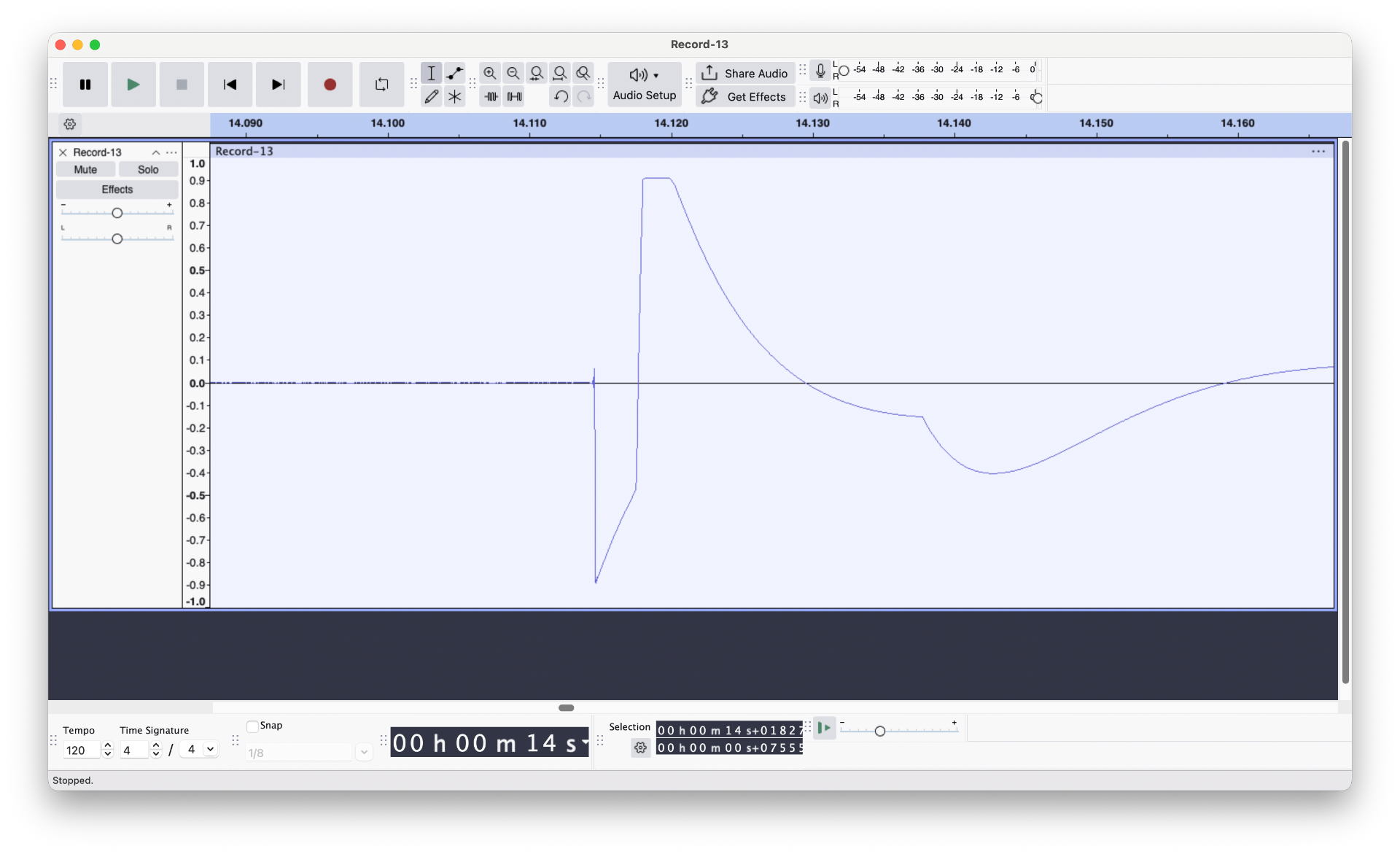
Task: Enable the Snap checkbox
Action: pos(254,726)
